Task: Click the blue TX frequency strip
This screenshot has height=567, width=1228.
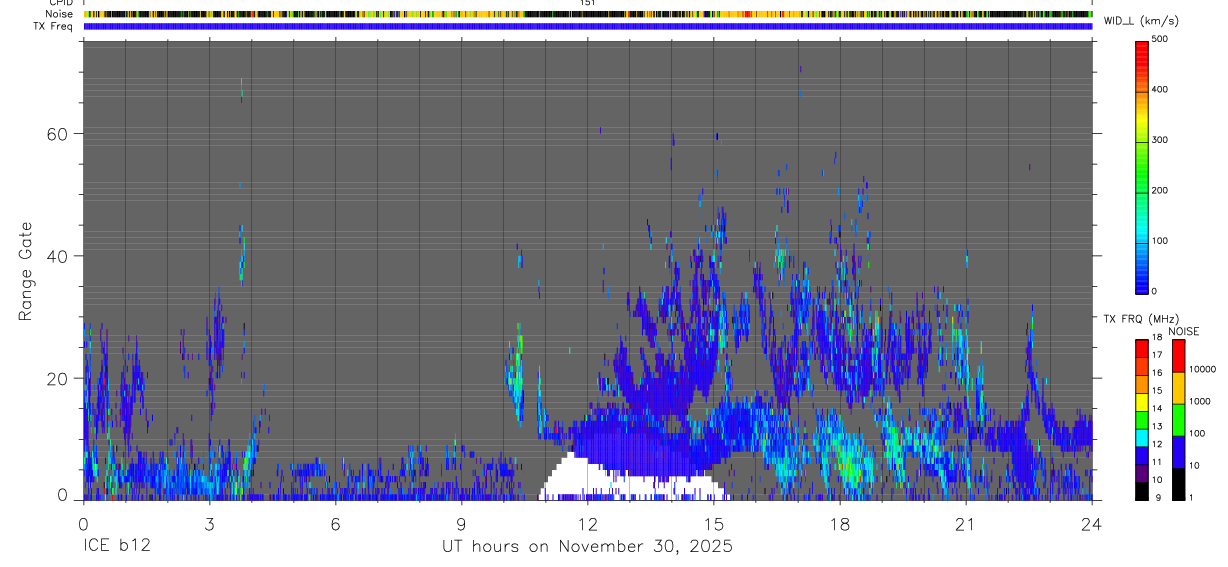Action: [587, 26]
